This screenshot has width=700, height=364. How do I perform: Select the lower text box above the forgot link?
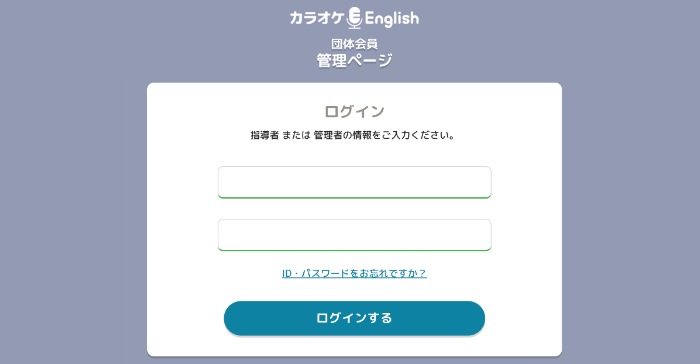coord(354,235)
